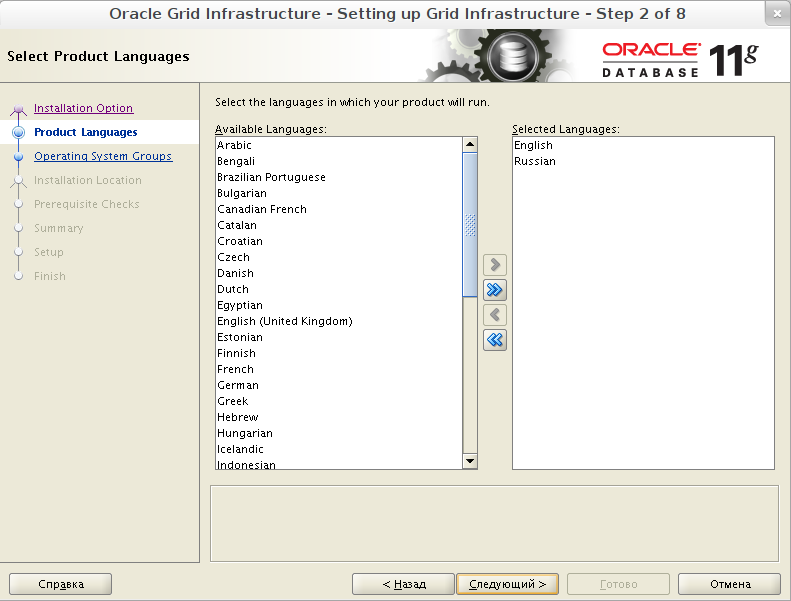Screen dimensions: 791x601
Task: Select German in Available Languages
Action: 338,386
